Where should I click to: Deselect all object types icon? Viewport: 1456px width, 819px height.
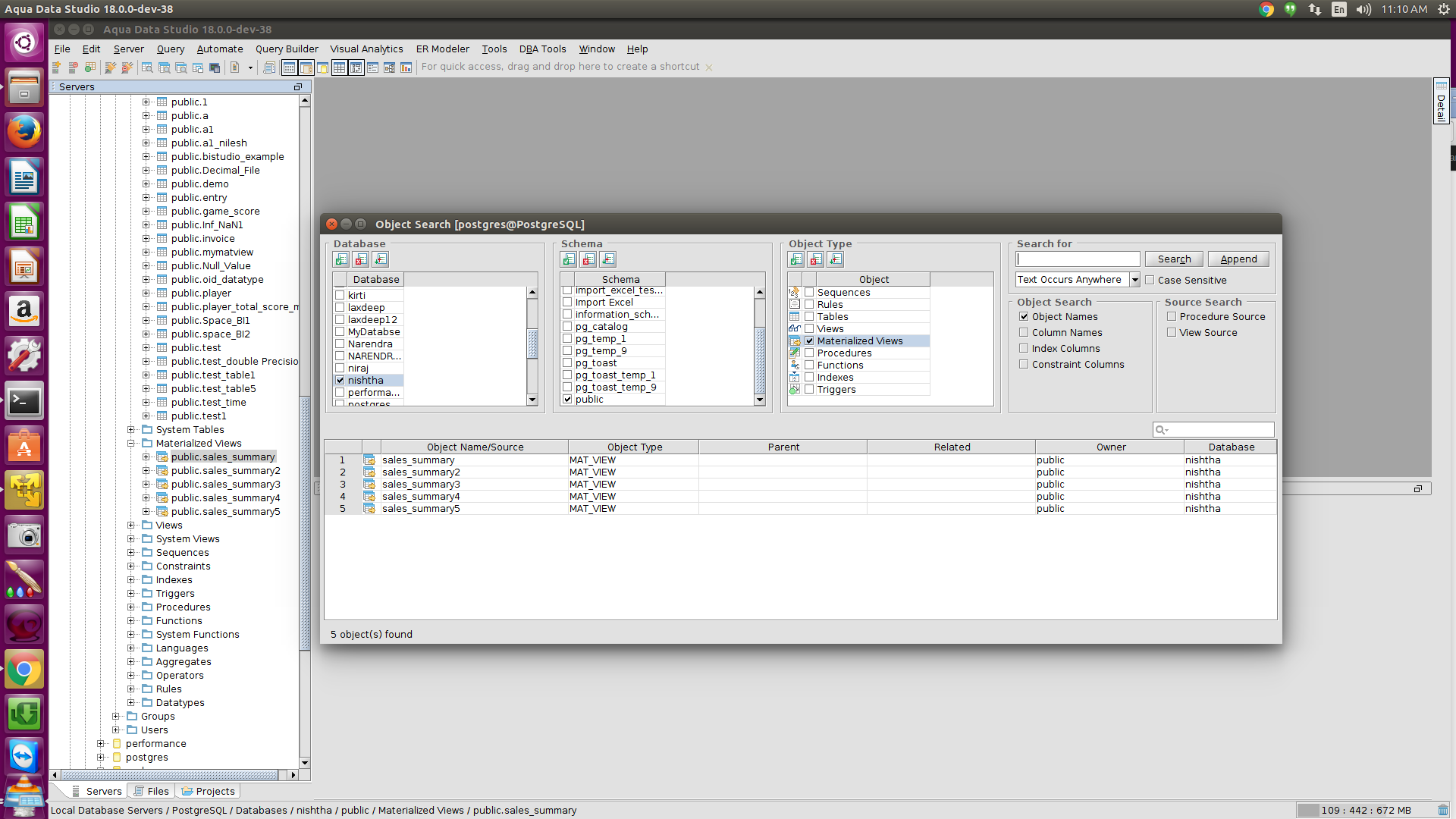pyautogui.click(x=816, y=259)
